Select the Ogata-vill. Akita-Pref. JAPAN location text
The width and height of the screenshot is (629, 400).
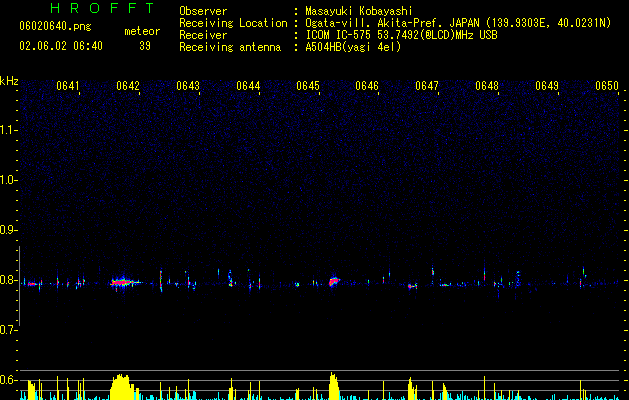point(458,23)
